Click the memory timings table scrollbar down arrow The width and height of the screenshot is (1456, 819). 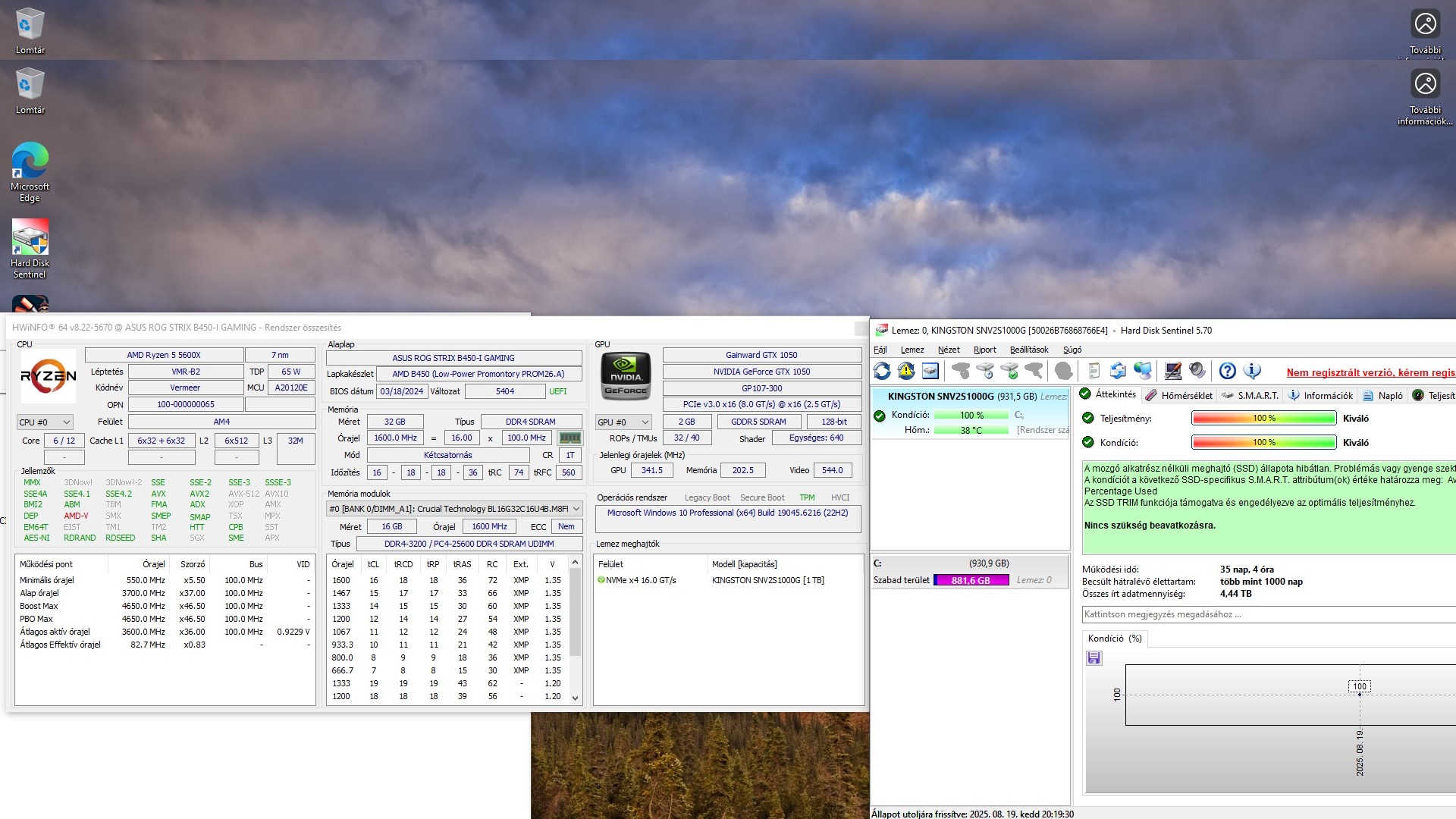pyautogui.click(x=575, y=698)
